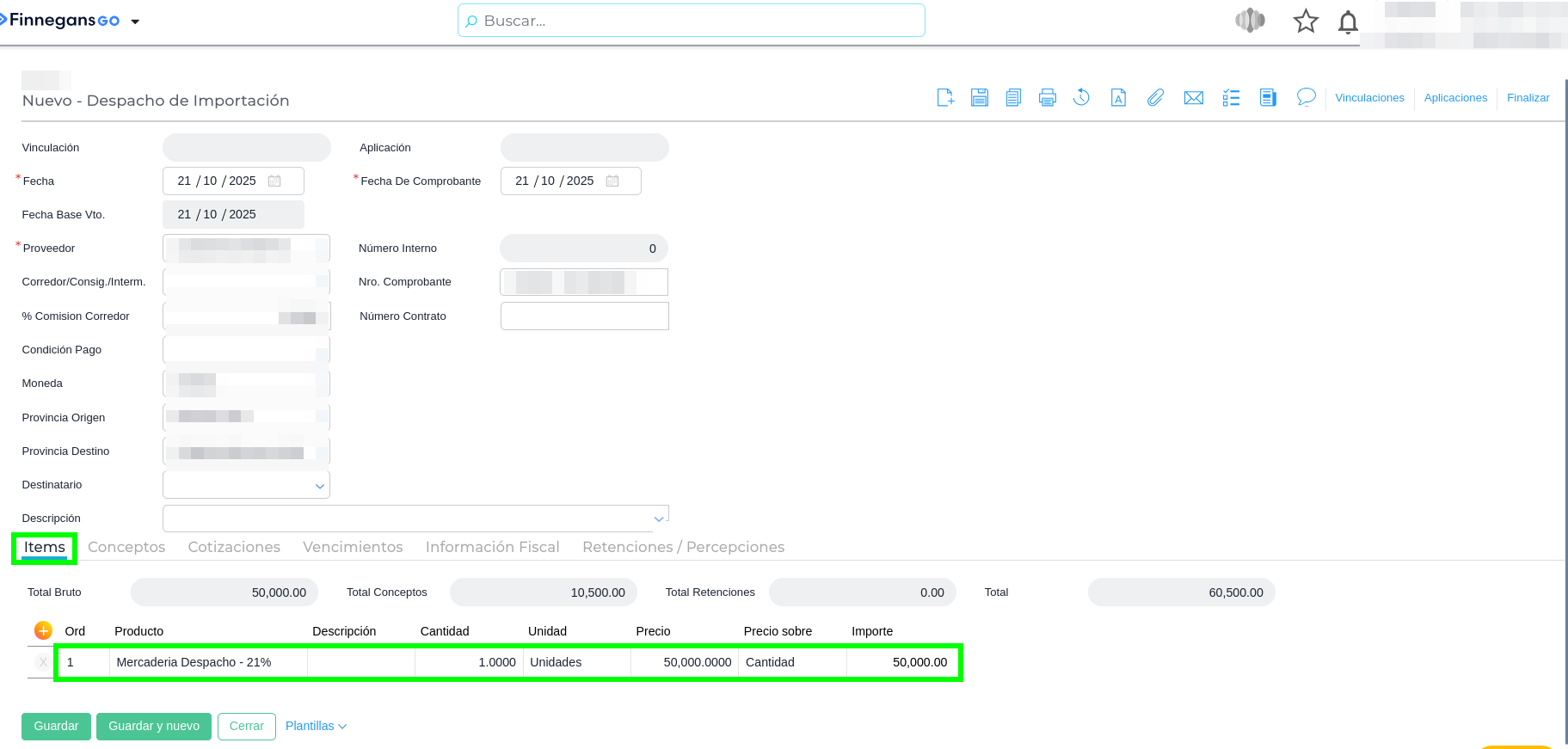
Task: Open the notifications bell
Action: (1347, 21)
